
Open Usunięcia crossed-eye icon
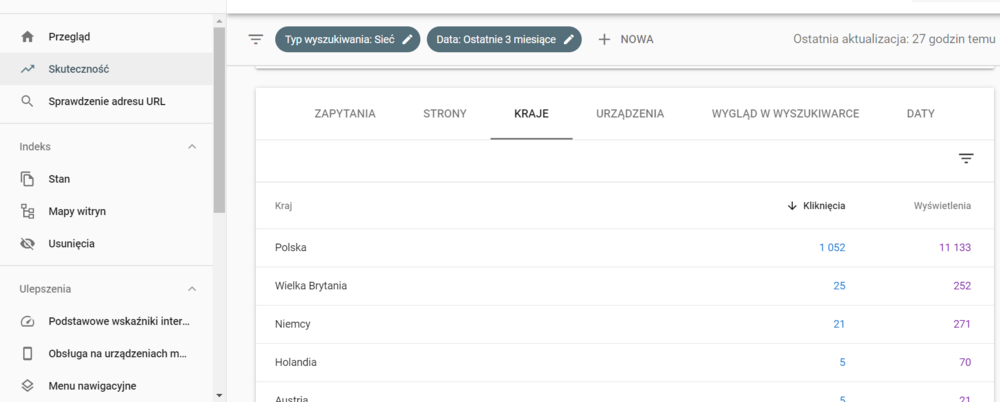[28, 243]
